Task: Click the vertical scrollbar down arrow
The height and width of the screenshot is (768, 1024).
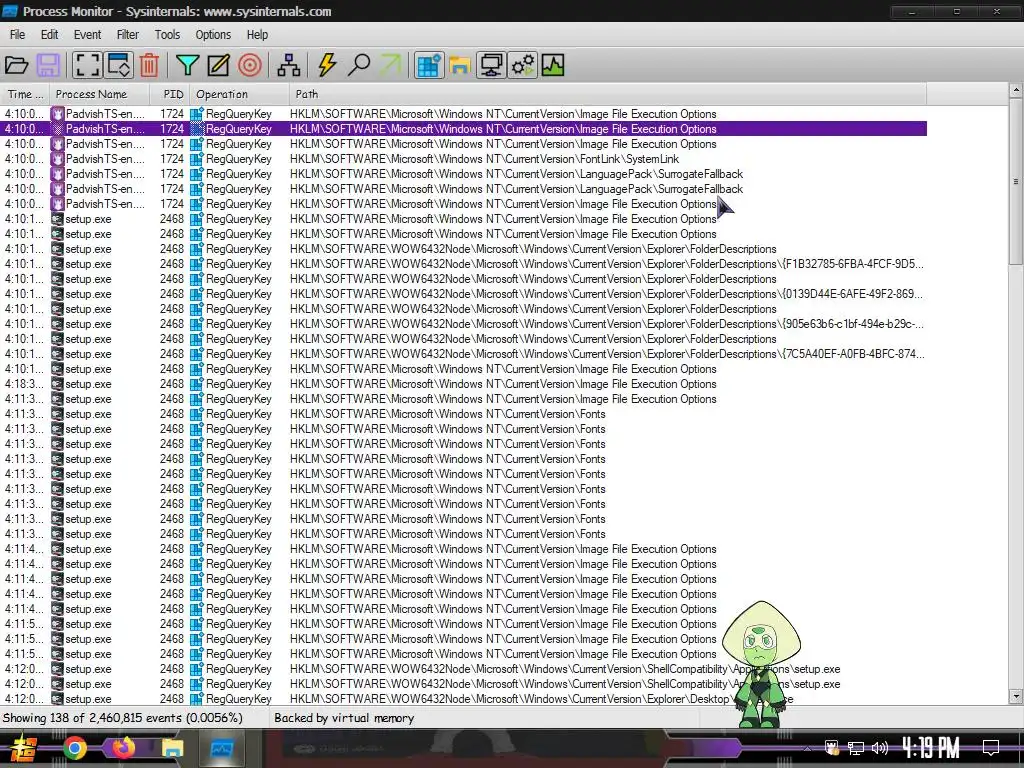Action: point(1016,696)
